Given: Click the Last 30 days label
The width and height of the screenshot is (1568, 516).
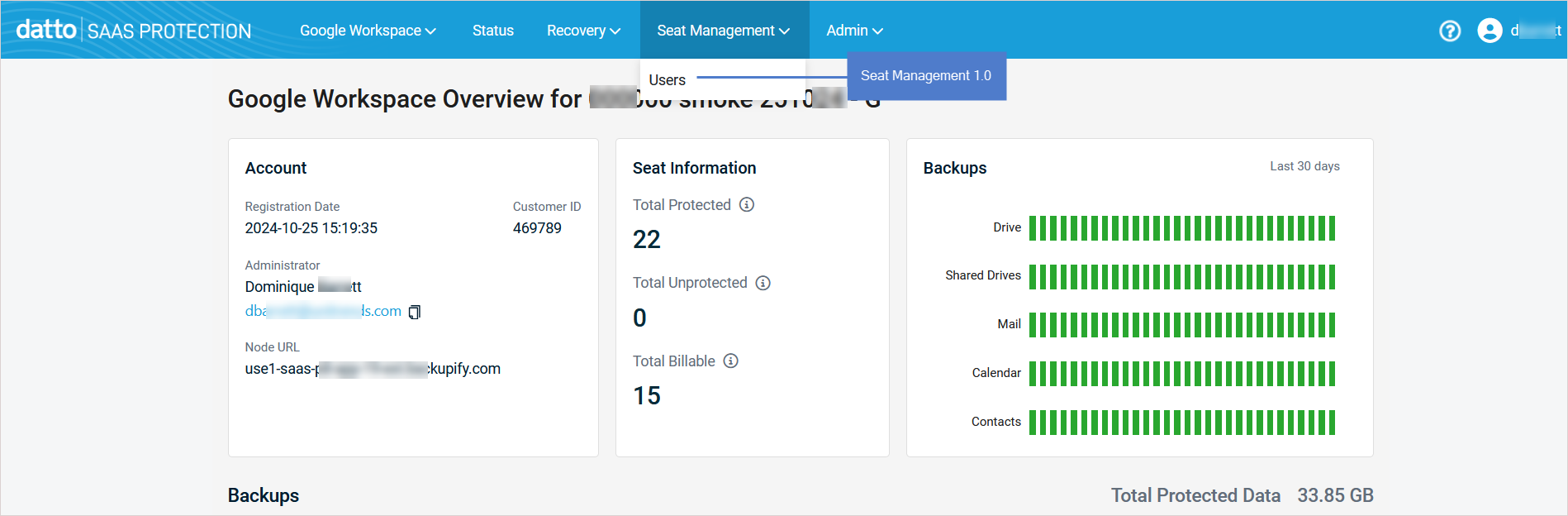Looking at the screenshot, I should click(x=1305, y=166).
